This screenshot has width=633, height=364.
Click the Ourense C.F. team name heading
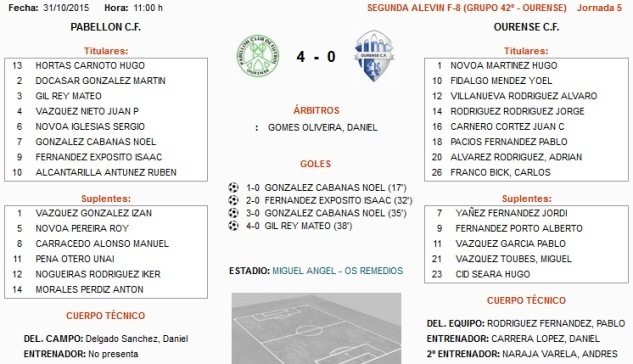(x=526, y=27)
